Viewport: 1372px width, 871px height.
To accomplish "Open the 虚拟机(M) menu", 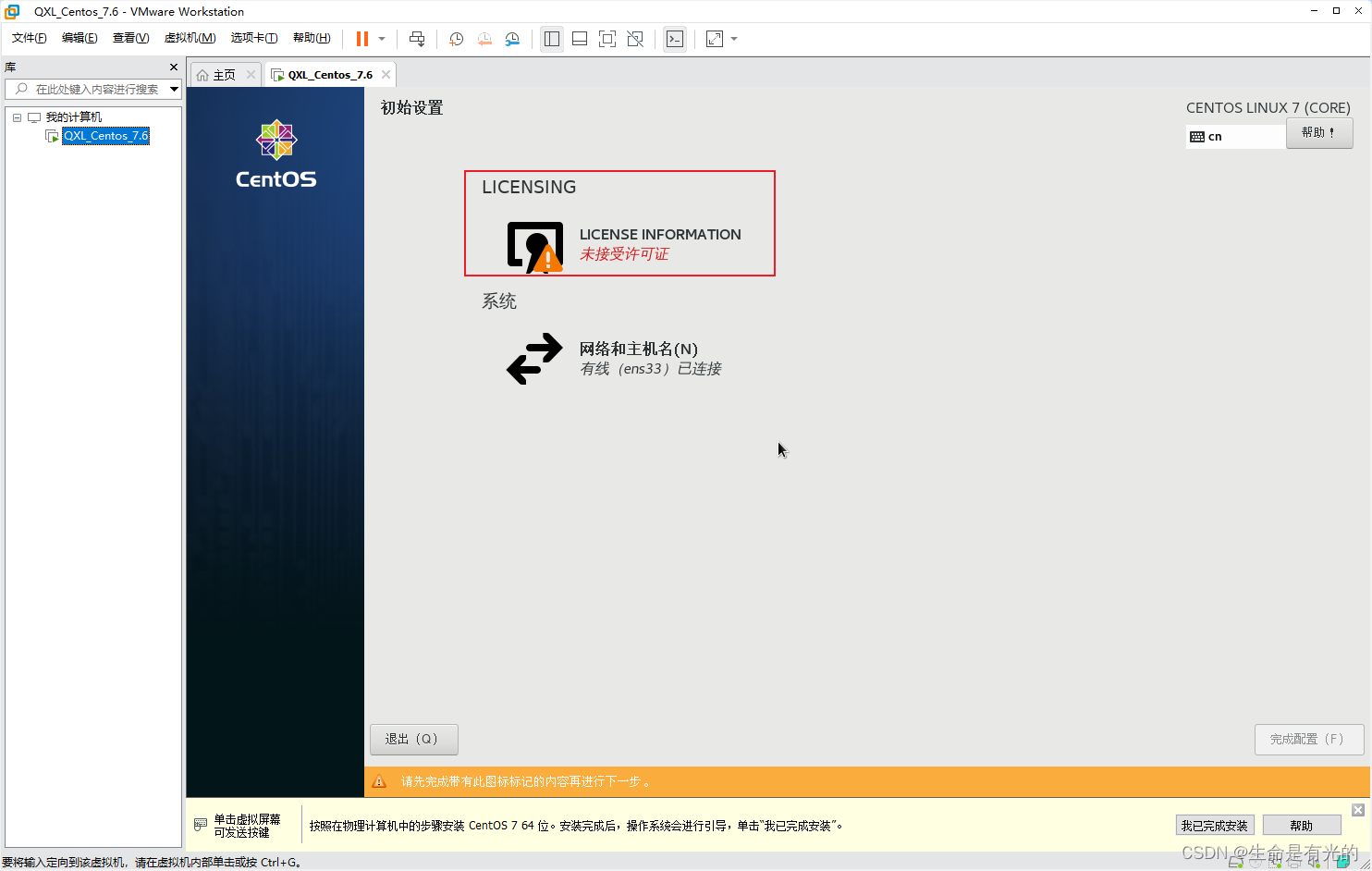I will [x=190, y=38].
